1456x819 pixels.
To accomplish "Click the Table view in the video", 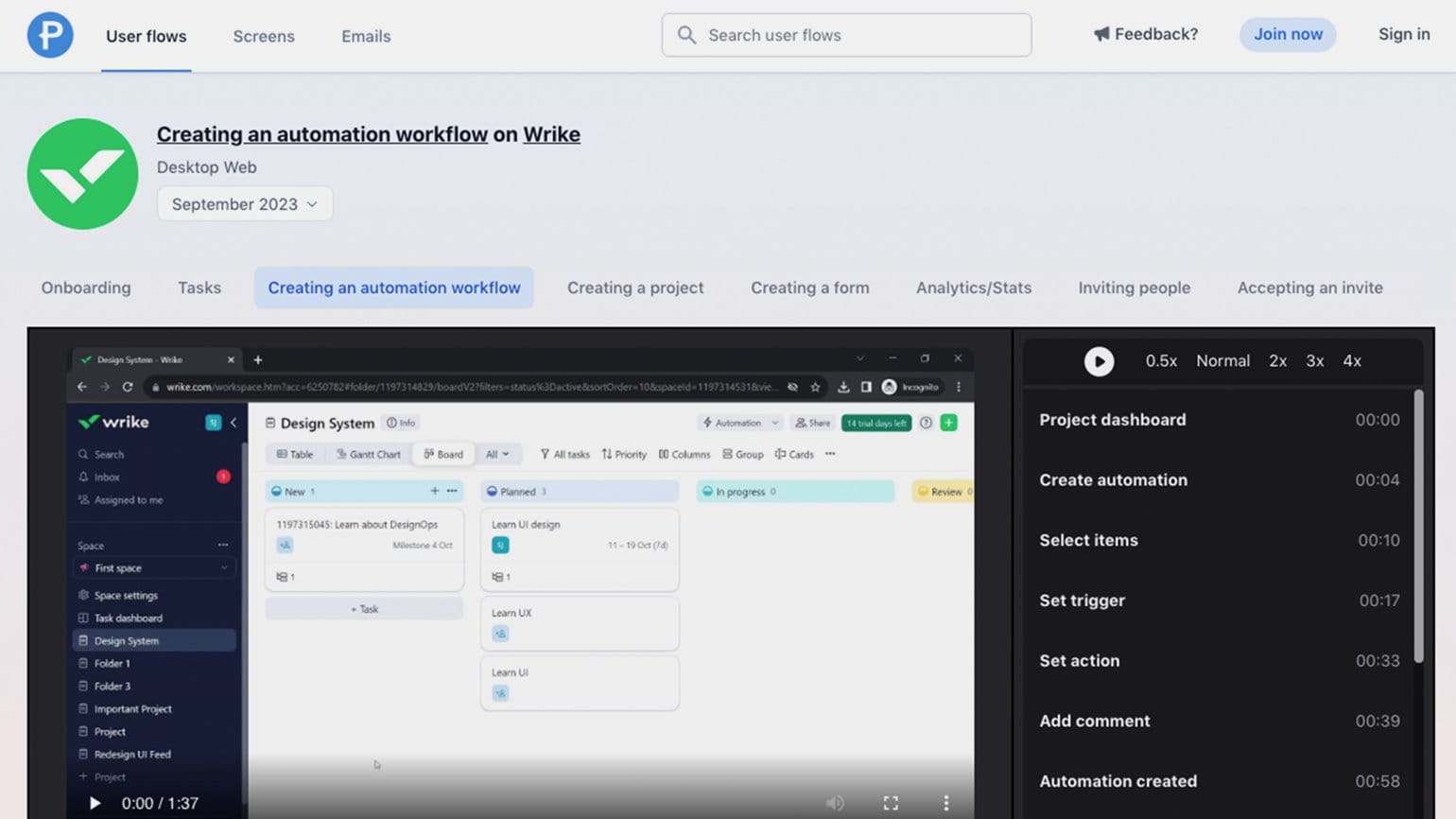I will point(294,454).
